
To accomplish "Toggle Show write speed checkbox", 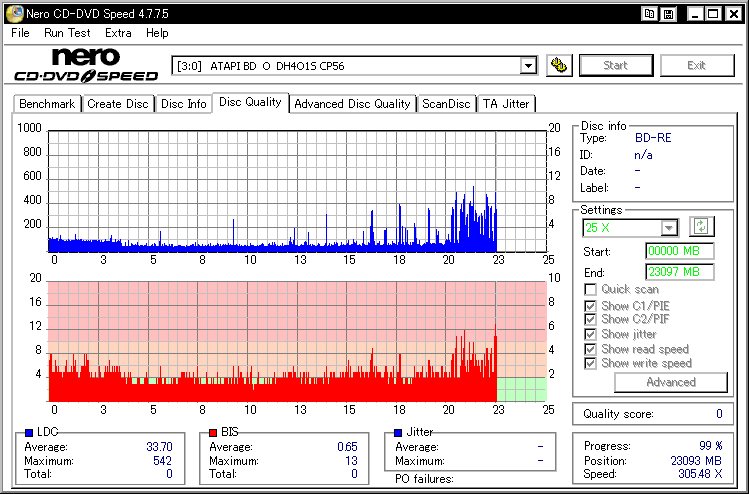I will [x=590, y=363].
